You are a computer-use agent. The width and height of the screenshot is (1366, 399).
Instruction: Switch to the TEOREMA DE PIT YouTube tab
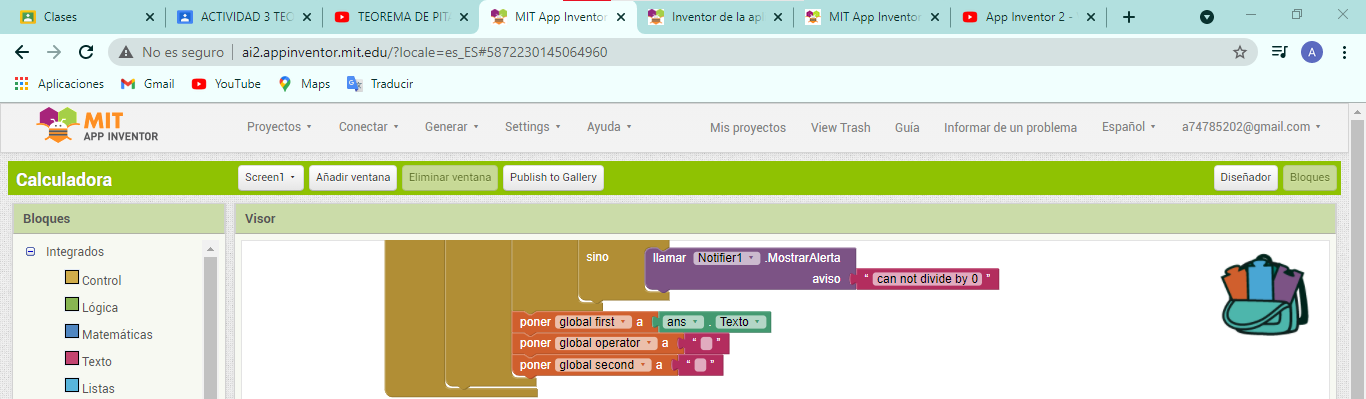401,17
